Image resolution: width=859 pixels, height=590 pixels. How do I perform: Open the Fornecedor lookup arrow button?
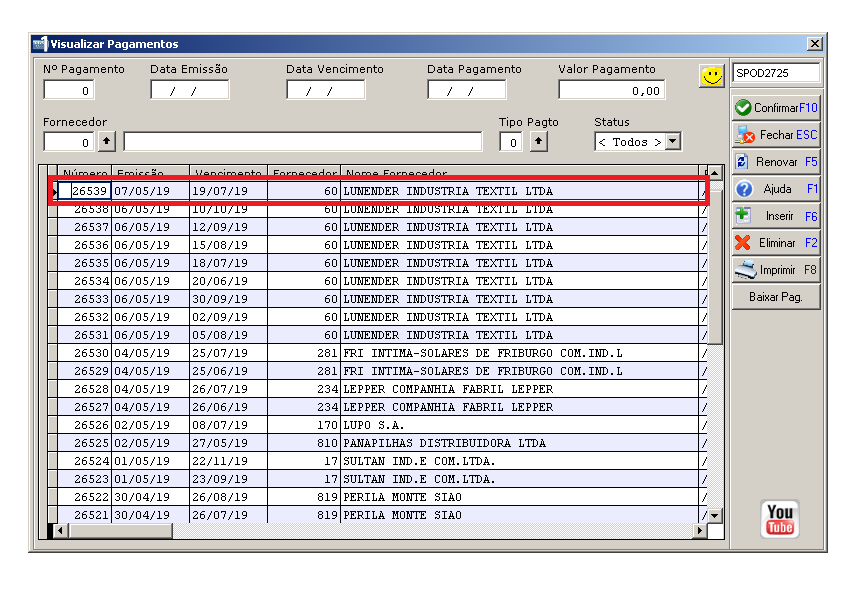coord(107,142)
